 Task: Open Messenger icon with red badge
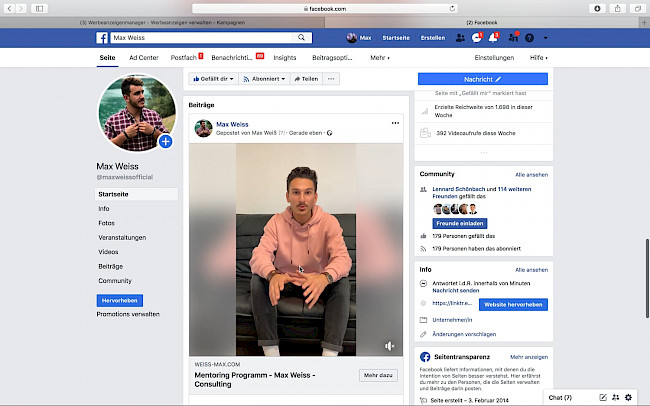477,38
